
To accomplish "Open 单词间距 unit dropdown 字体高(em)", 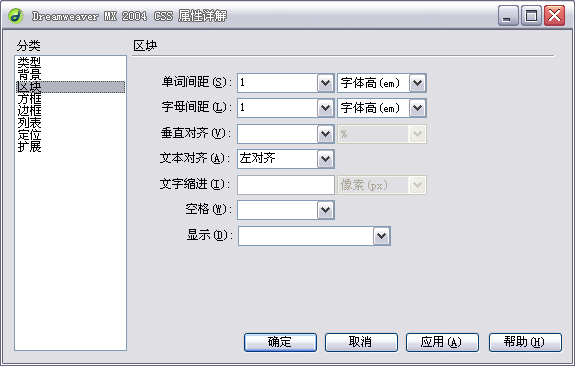I will [x=417, y=83].
